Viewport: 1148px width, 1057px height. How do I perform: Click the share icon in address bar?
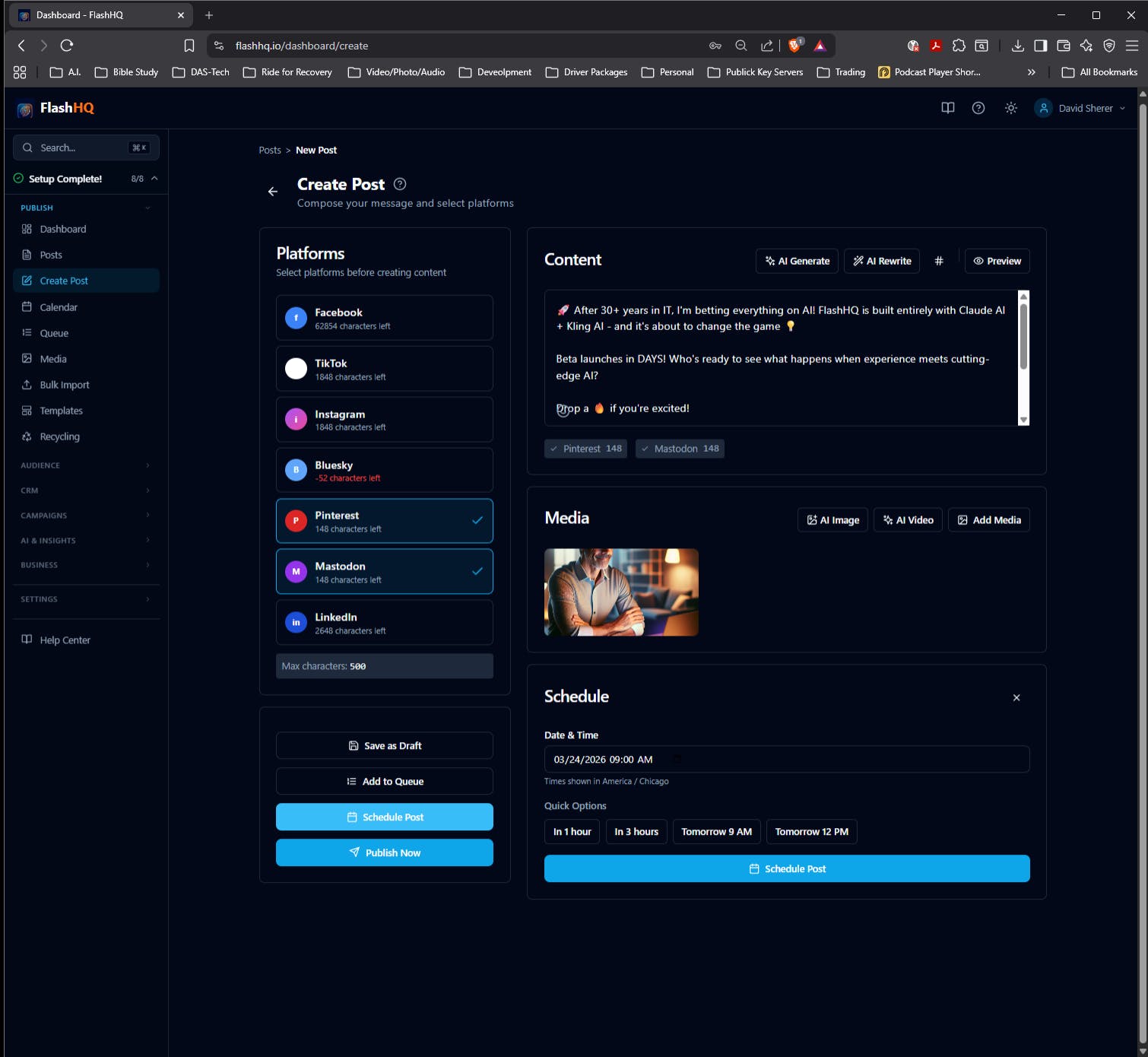766,46
